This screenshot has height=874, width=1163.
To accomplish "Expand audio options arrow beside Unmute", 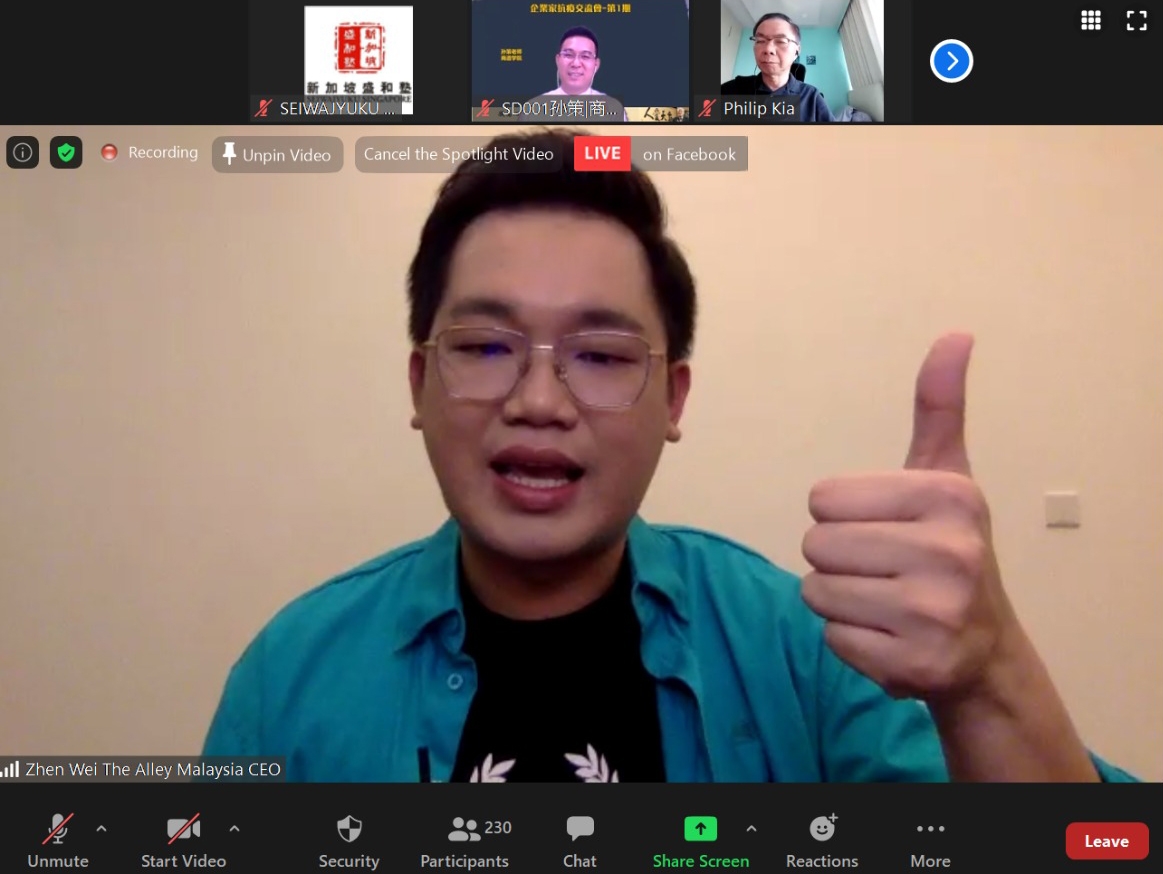I will (101, 828).
